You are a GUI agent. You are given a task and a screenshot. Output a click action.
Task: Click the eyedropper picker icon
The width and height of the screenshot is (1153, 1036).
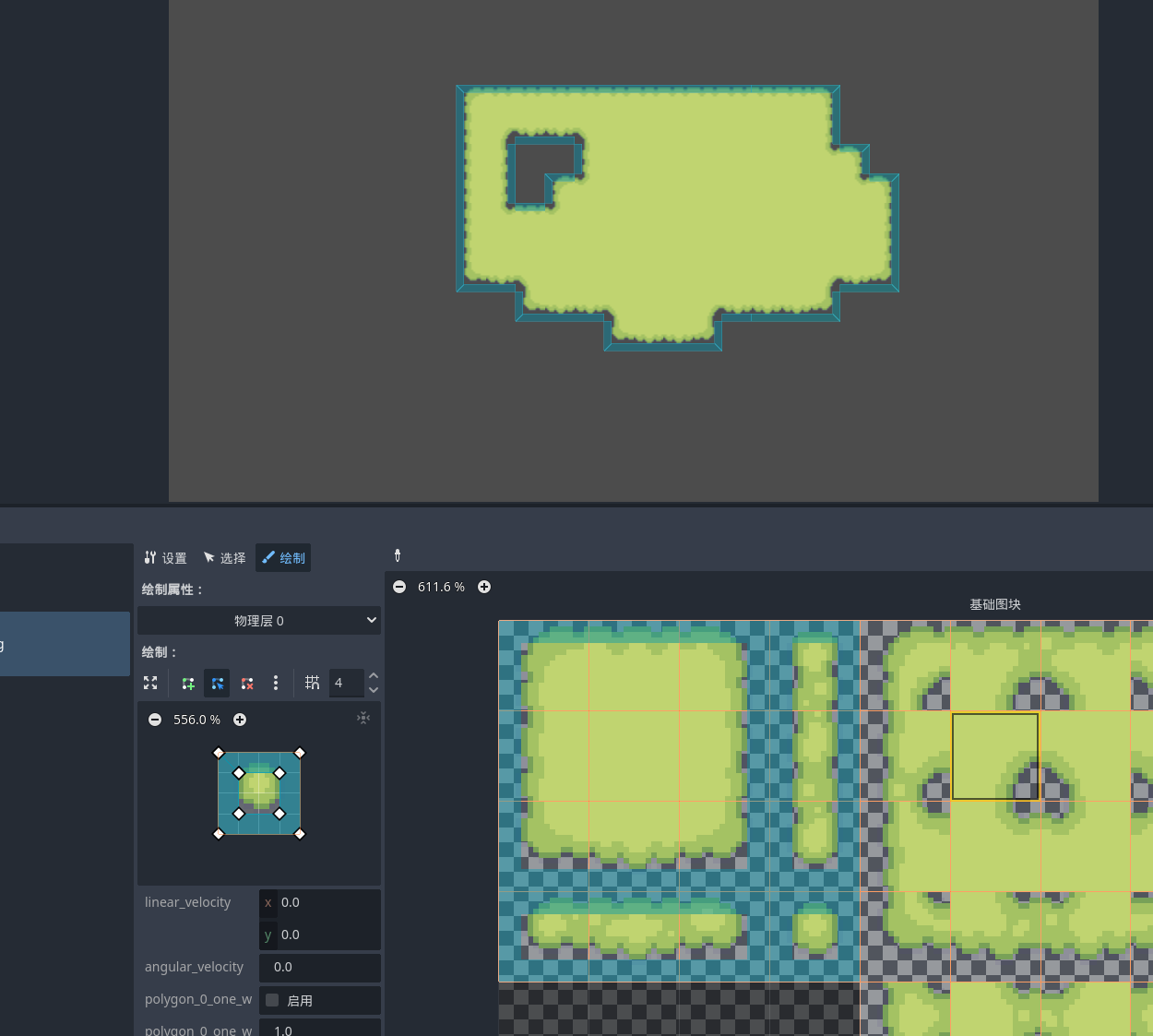click(x=398, y=555)
